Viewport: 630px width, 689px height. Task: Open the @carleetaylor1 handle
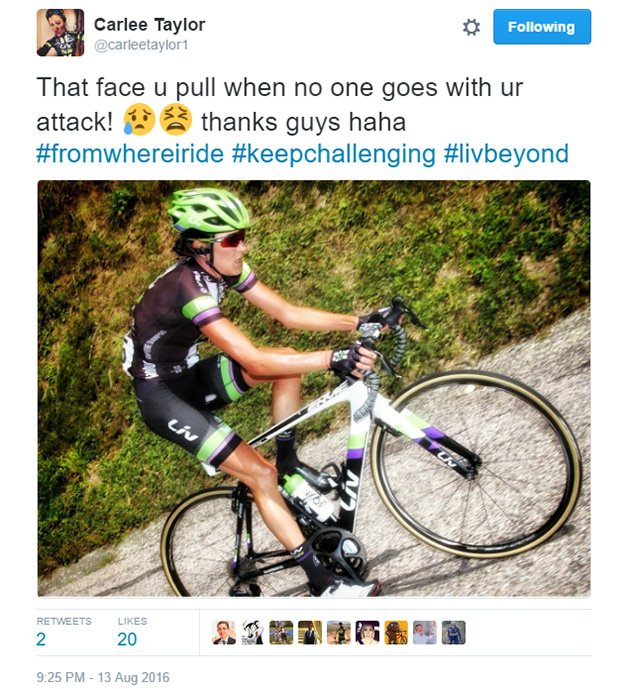pos(141,45)
